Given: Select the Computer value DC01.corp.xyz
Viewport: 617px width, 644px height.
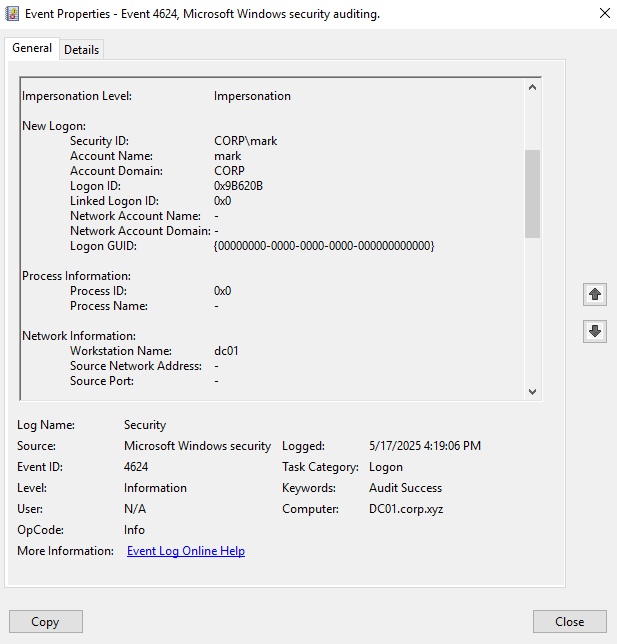Looking at the screenshot, I should (405, 509).
